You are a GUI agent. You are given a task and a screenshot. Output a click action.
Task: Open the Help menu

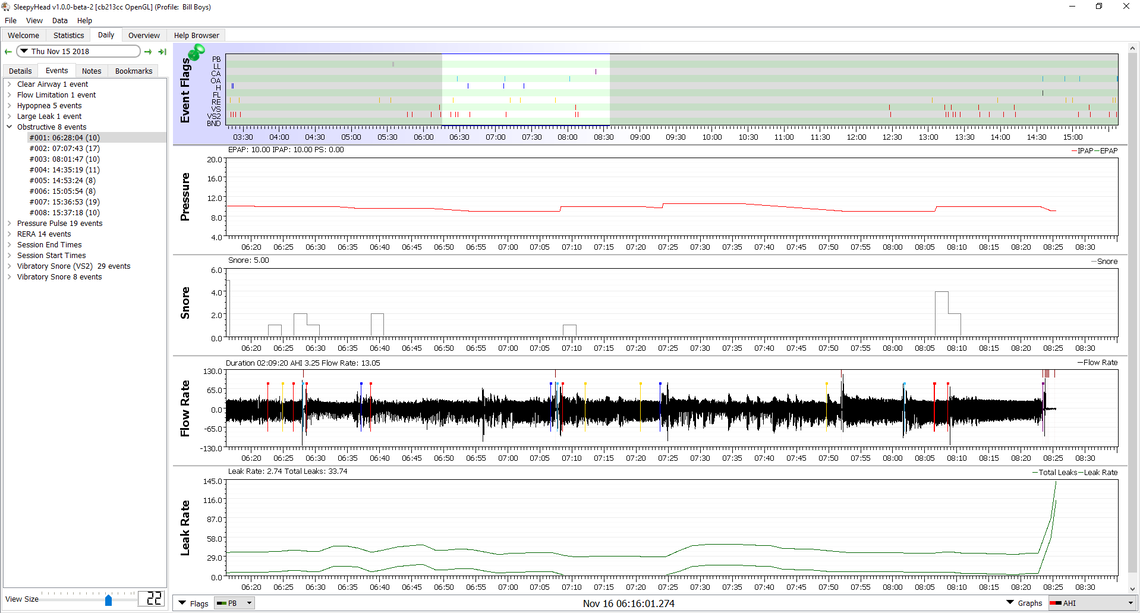pyautogui.click(x=84, y=20)
